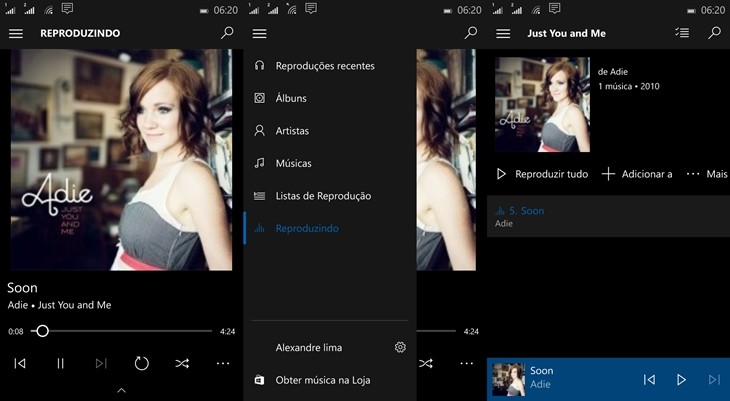Play Soon from the blue mini player bar
This screenshot has width=730, height=401.
[681, 380]
